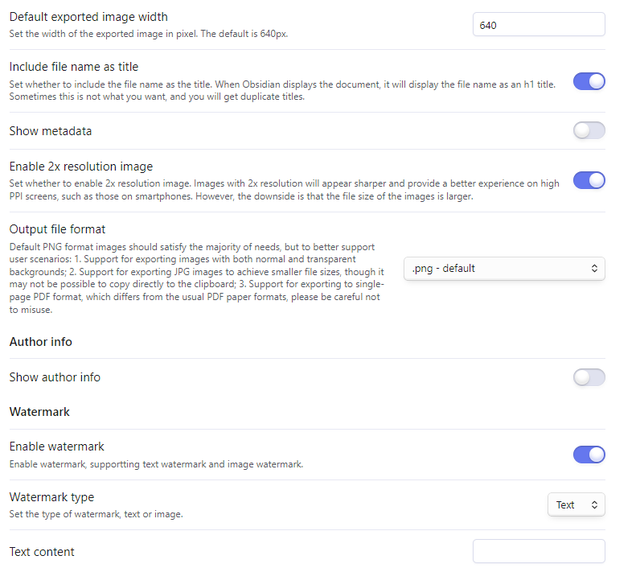Turn on the Show metadata switch
The image size is (640, 568).
(589, 131)
